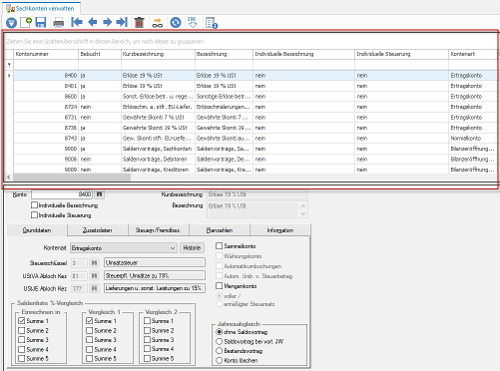The height and width of the screenshot is (371, 500).
Task: Select Saldovortrag bei vorl. JW option
Action: 219,341
